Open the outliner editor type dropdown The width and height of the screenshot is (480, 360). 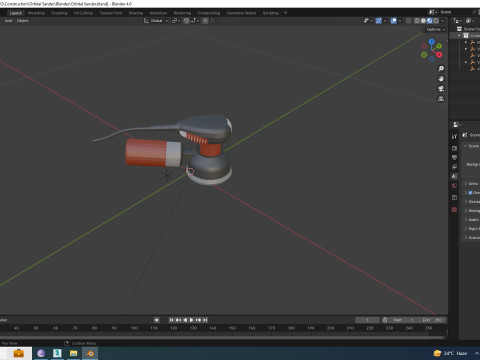click(x=458, y=21)
